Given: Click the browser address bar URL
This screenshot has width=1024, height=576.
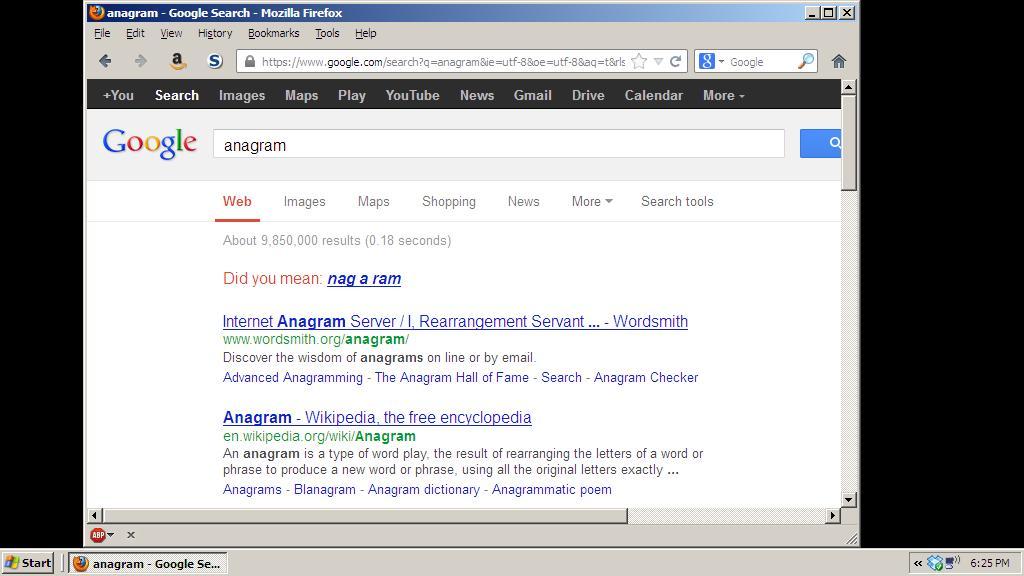Looking at the screenshot, I should tap(443, 62).
